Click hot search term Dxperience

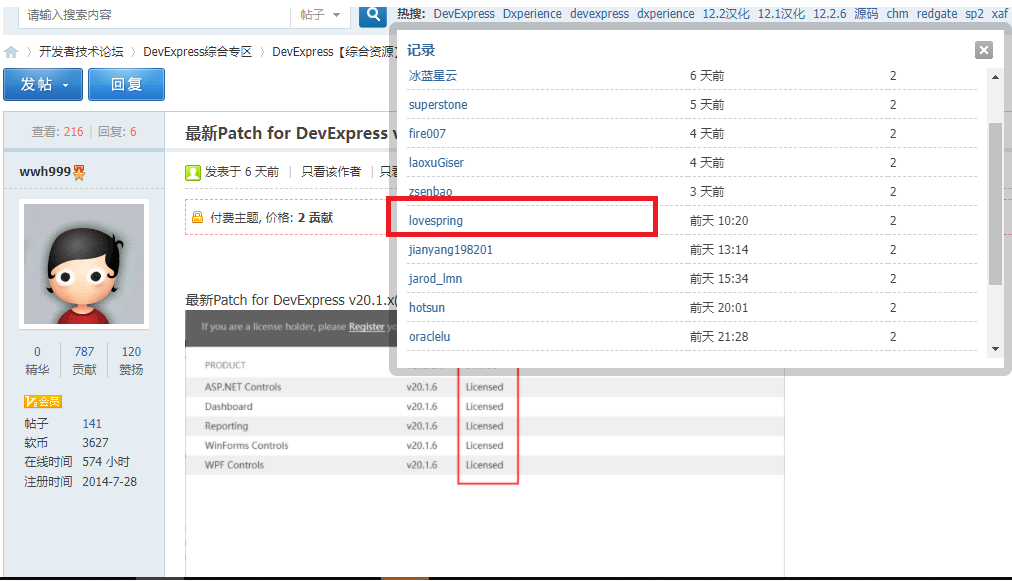point(532,14)
